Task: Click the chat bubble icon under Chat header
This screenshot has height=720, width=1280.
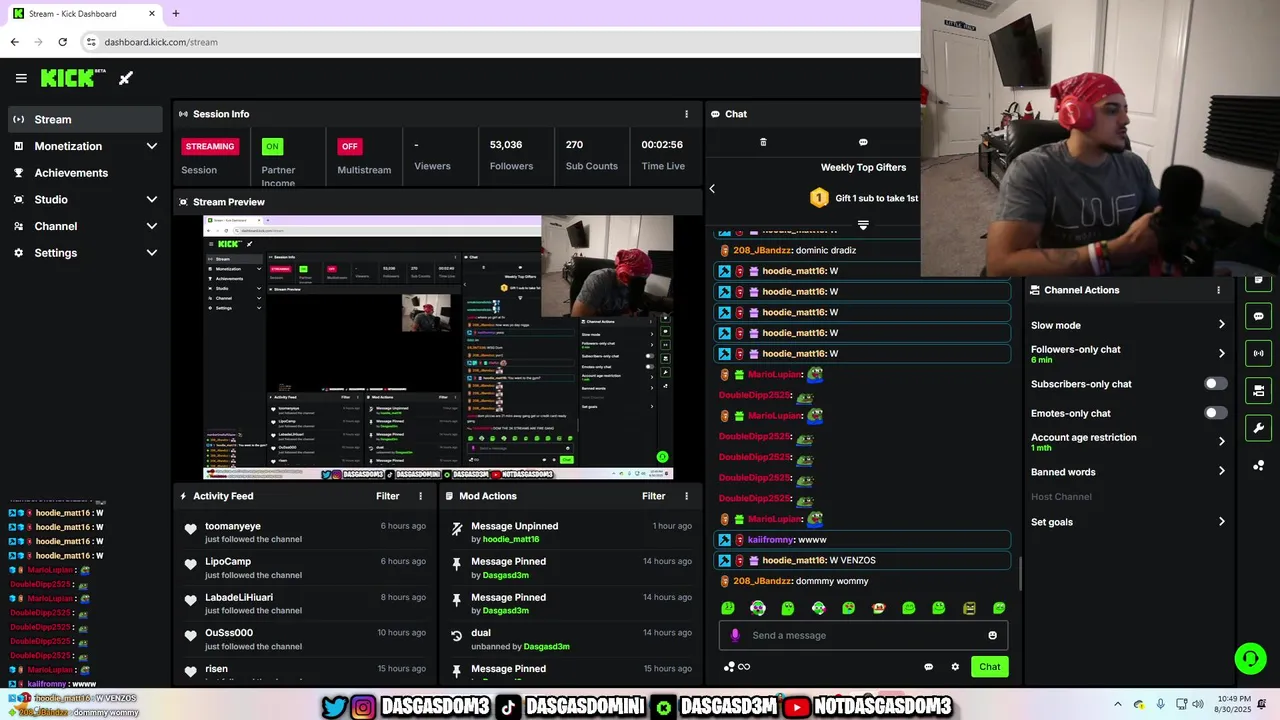Action: (863, 142)
